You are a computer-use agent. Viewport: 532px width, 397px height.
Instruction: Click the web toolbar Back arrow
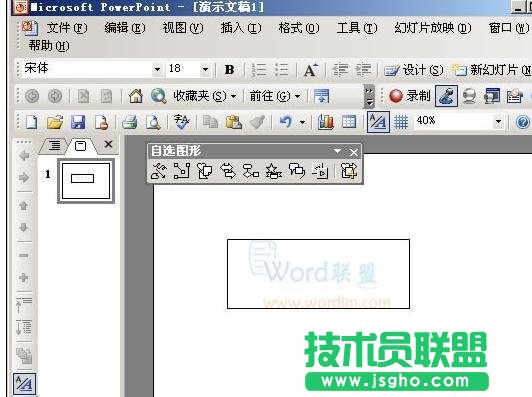tap(32, 96)
